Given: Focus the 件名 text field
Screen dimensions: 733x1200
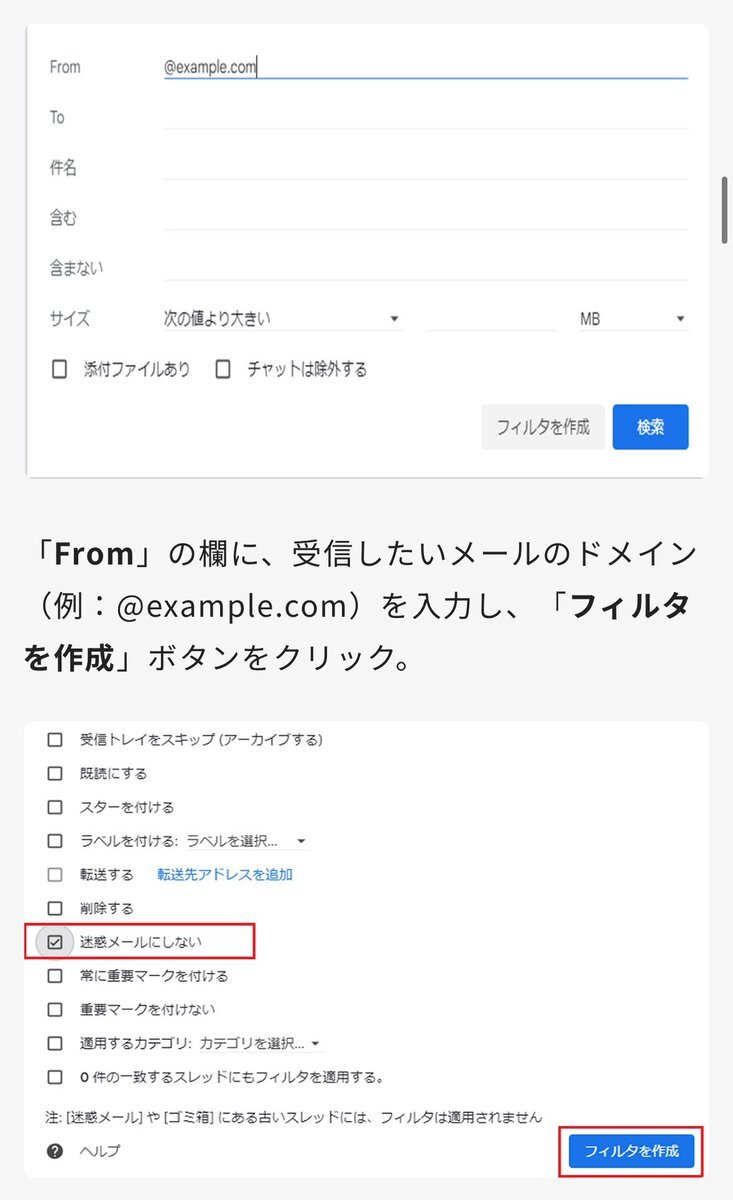Looking at the screenshot, I should pyautogui.click(x=426, y=167).
